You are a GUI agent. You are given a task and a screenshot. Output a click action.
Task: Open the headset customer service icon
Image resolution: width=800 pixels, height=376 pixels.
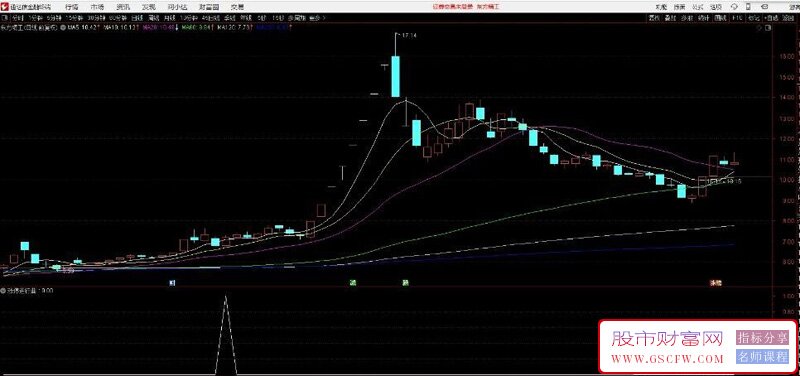click(x=734, y=7)
